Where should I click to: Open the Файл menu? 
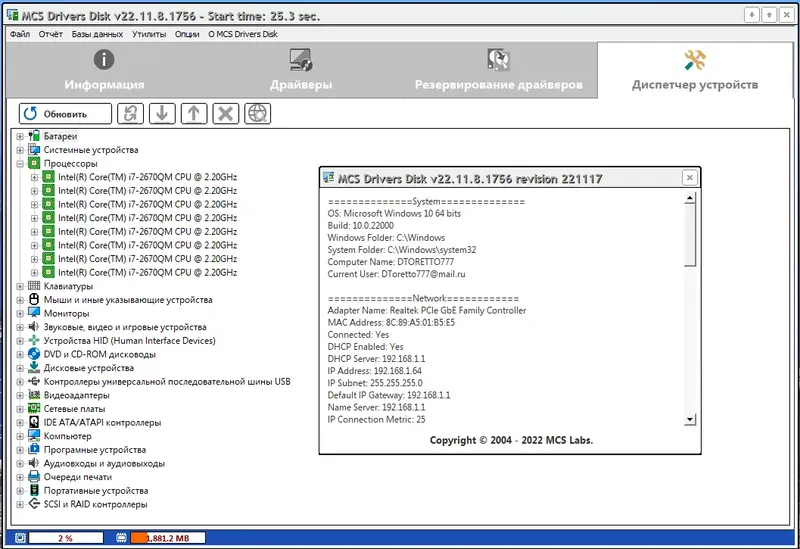(x=20, y=34)
